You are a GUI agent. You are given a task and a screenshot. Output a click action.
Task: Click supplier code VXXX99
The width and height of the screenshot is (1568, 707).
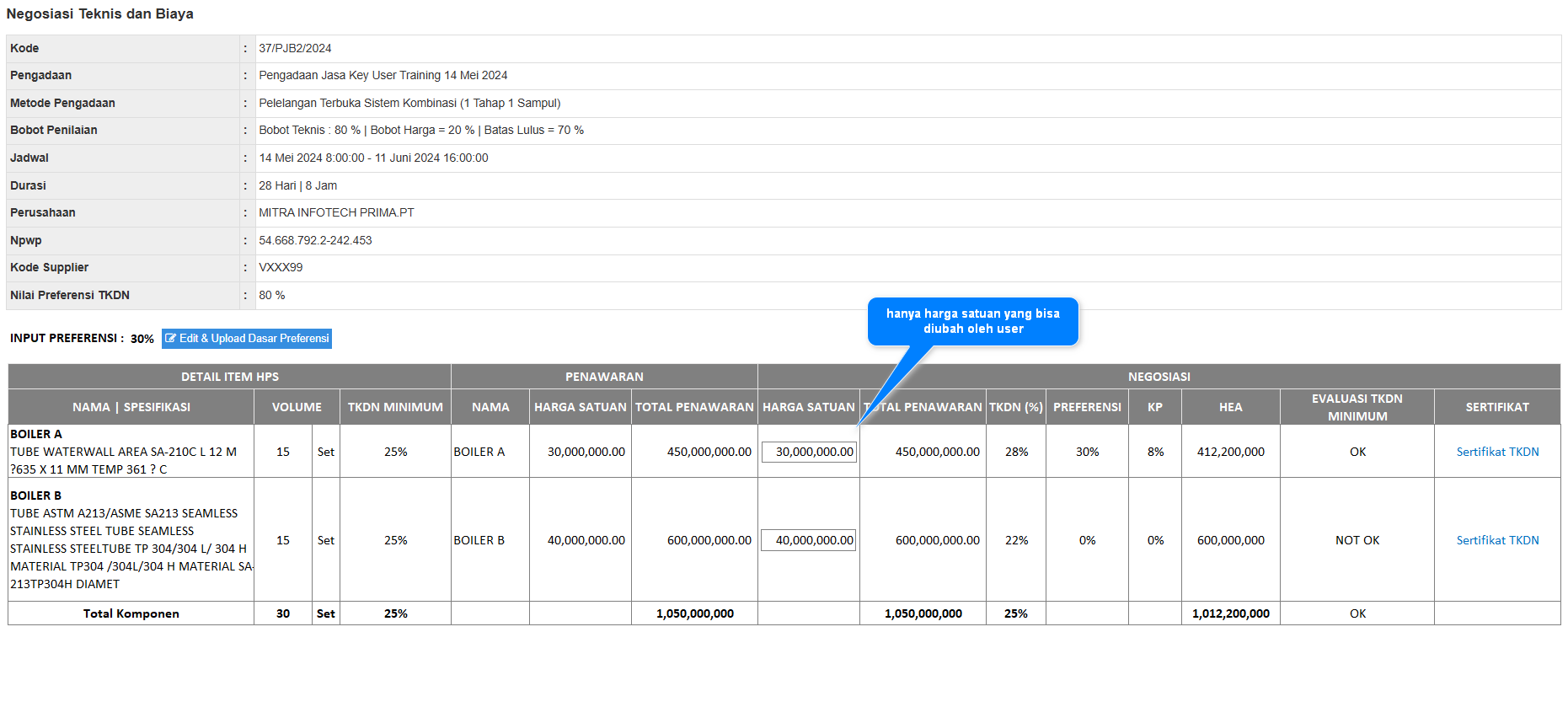(281, 268)
